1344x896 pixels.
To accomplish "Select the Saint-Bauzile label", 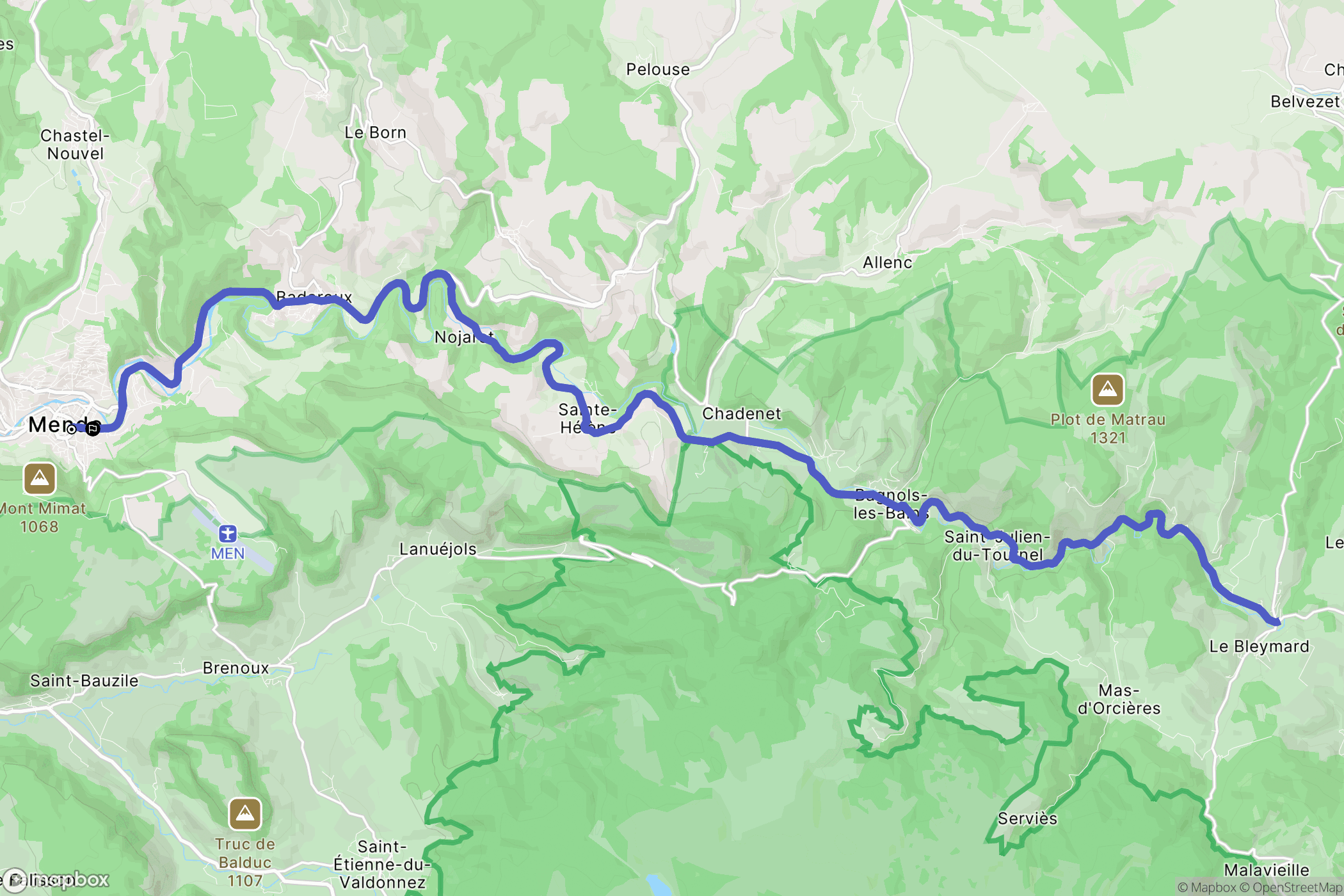I will [x=84, y=680].
